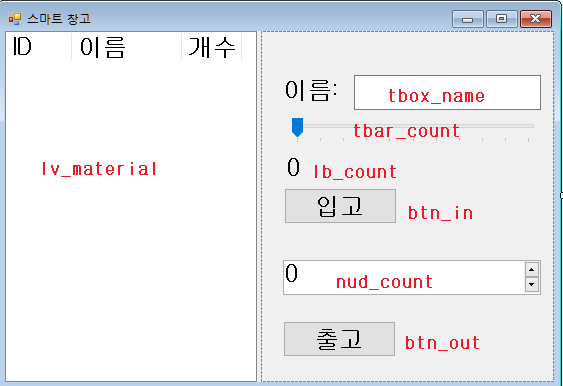Minimize the 스마트 창고 window
This screenshot has height=386, width=563.
tap(468, 19)
